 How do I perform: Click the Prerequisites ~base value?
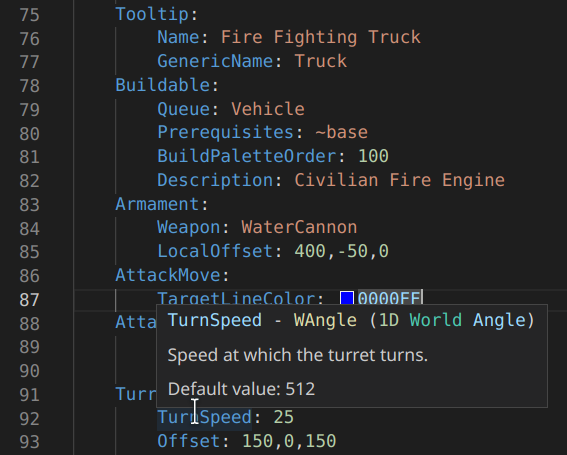(x=341, y=132)
